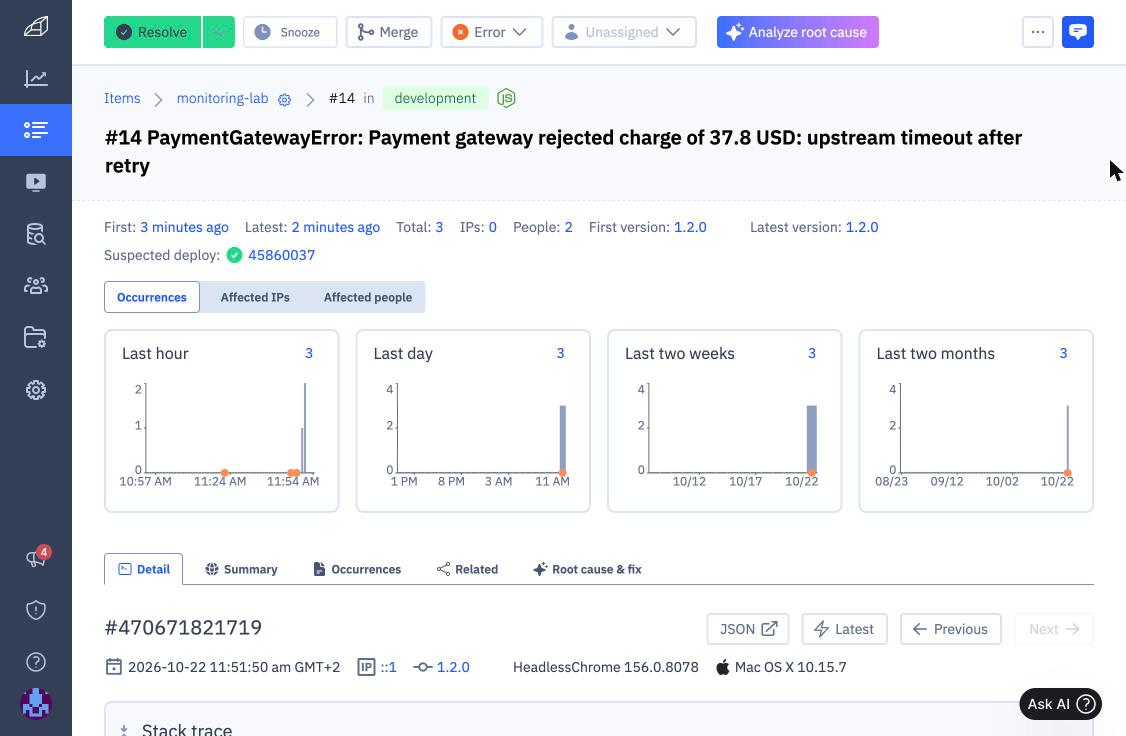Screen dimensions: 1126x736
Task: Click the Resolve button
Action: [x=152, y=32]
